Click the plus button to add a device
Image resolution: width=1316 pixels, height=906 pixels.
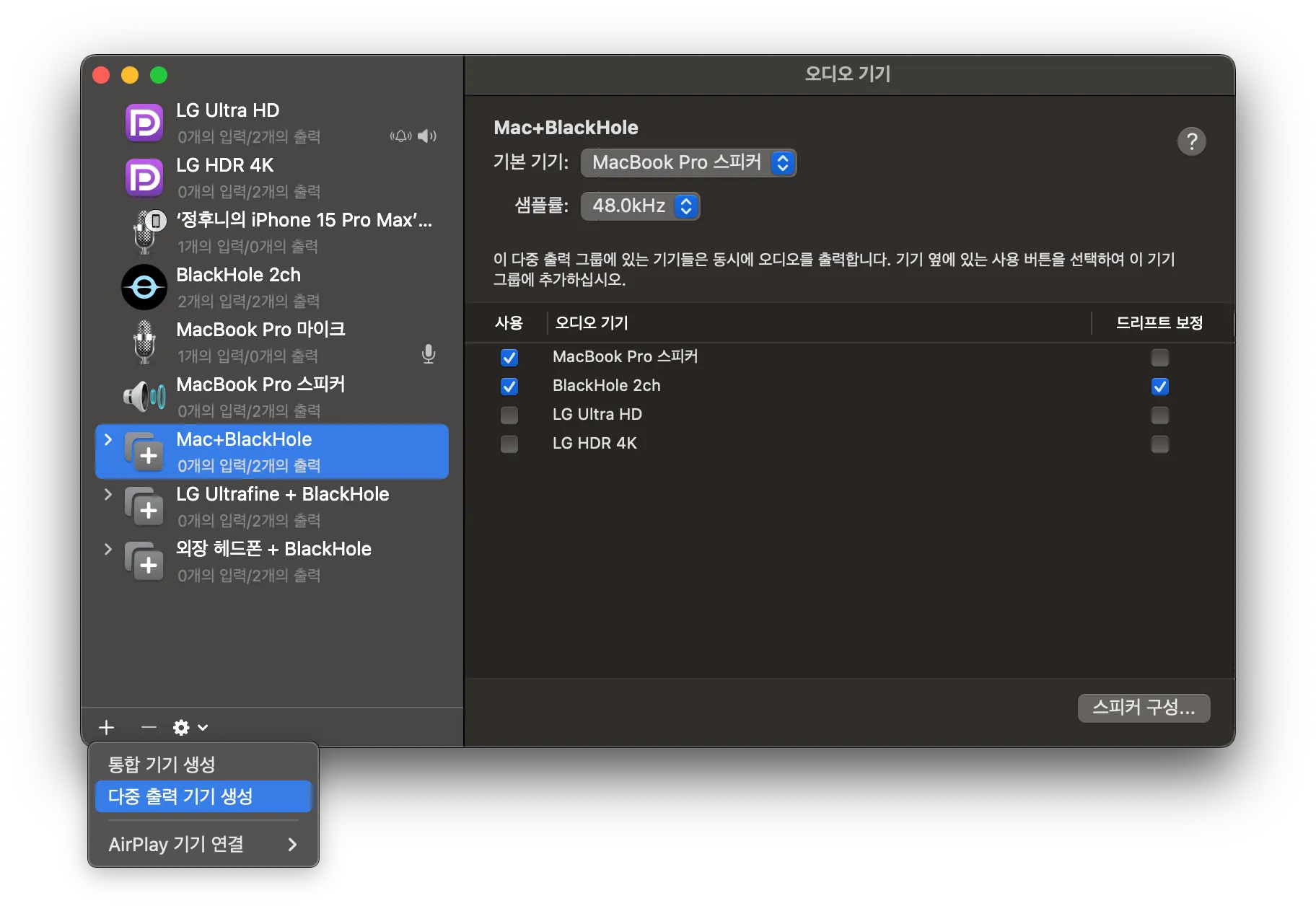[107, 727]
